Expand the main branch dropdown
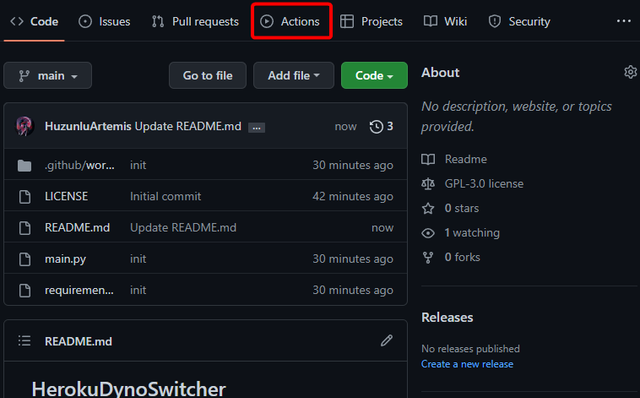Viewport: 640px width, 398px height. click(x=48, y=76)
